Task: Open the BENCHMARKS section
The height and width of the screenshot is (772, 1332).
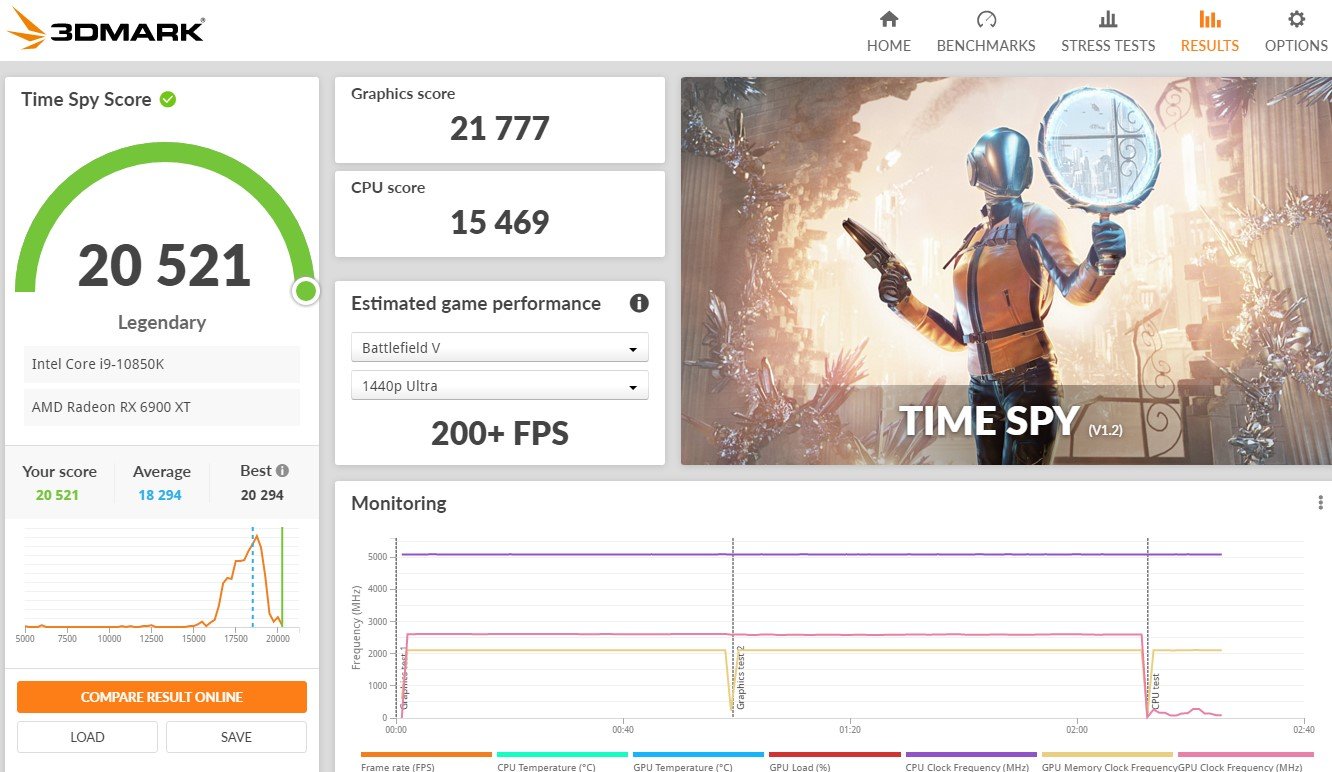Action: 986,32
